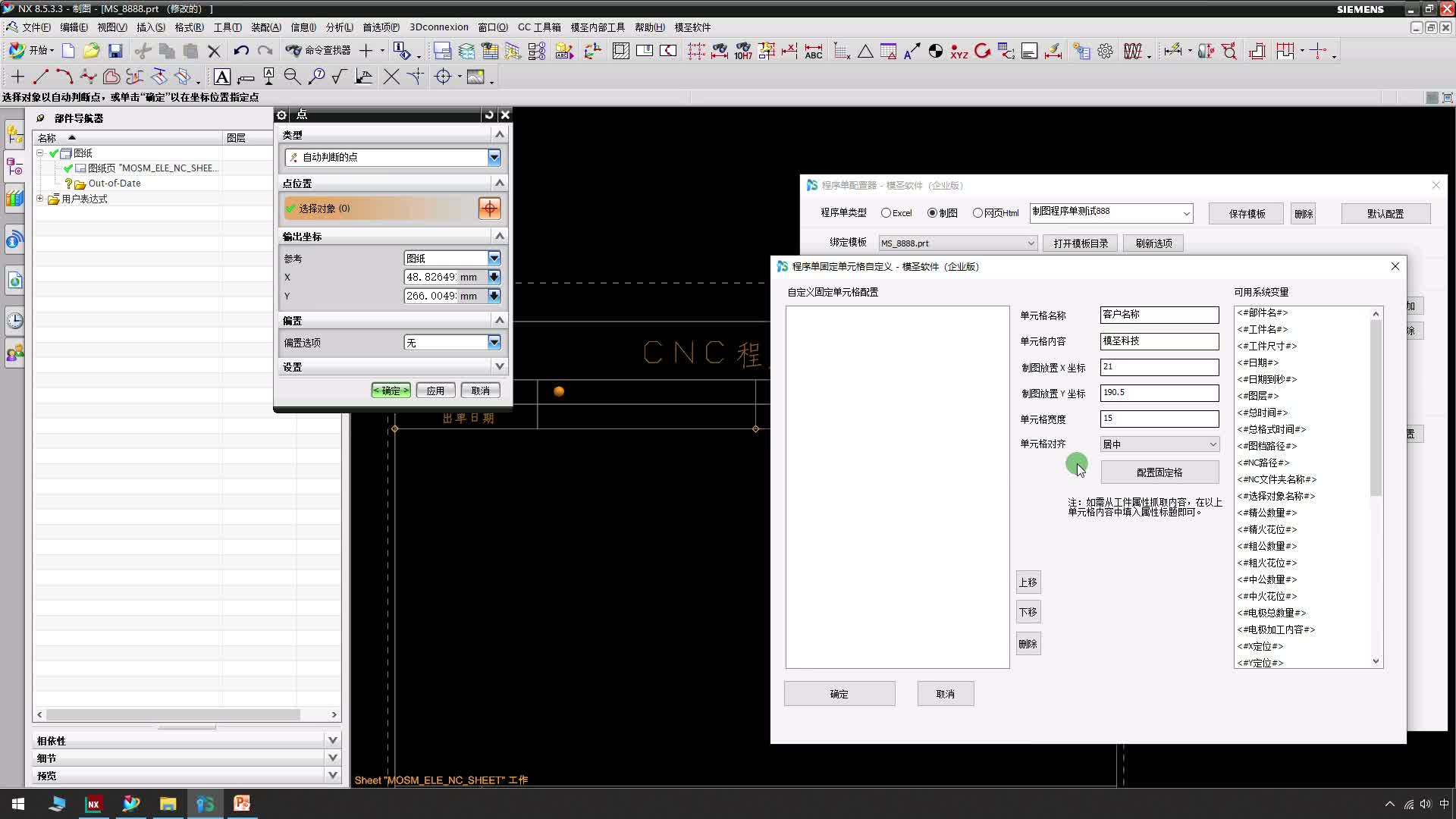1456x819 pixels.
Task: Open the Command Finder binoculars tool
Action: point(318,50)
